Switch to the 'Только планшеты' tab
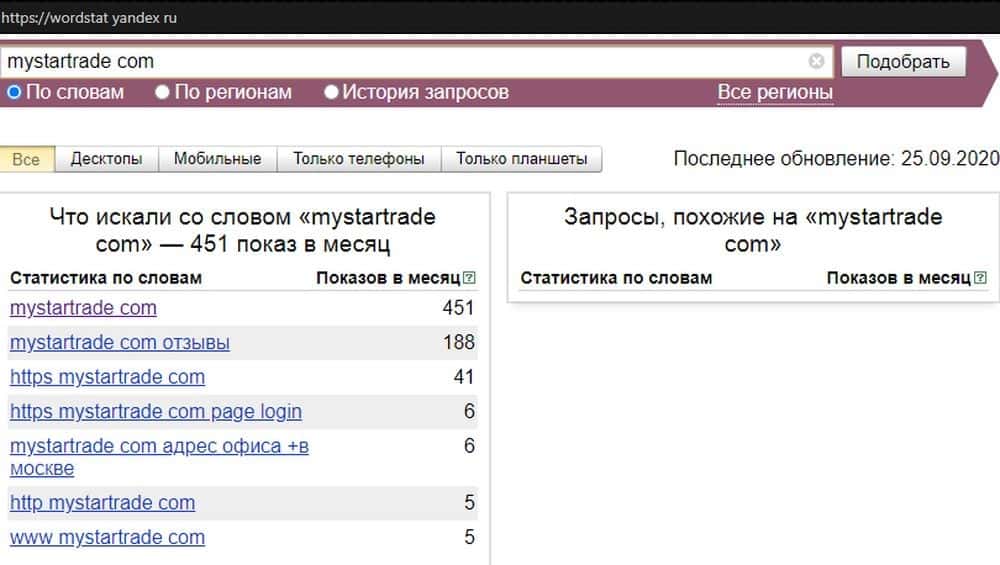The image size is (1000, 565). [521, 159]
